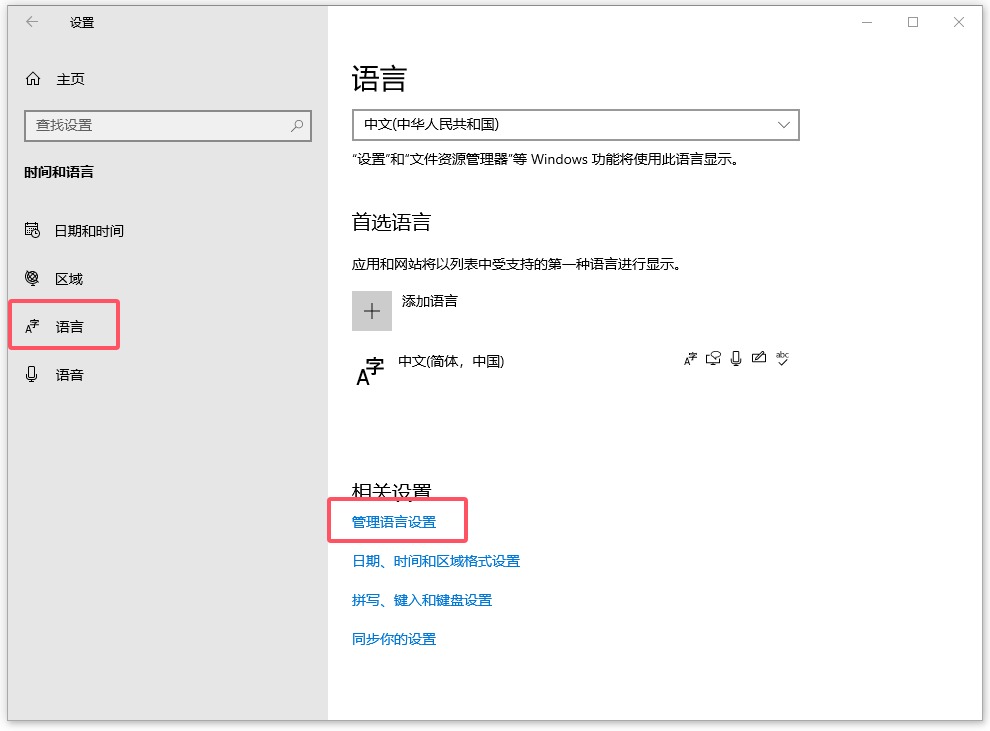990x731 pixels.
Task: Click the back arrow in Settings title bar
Action: point(32,22)
